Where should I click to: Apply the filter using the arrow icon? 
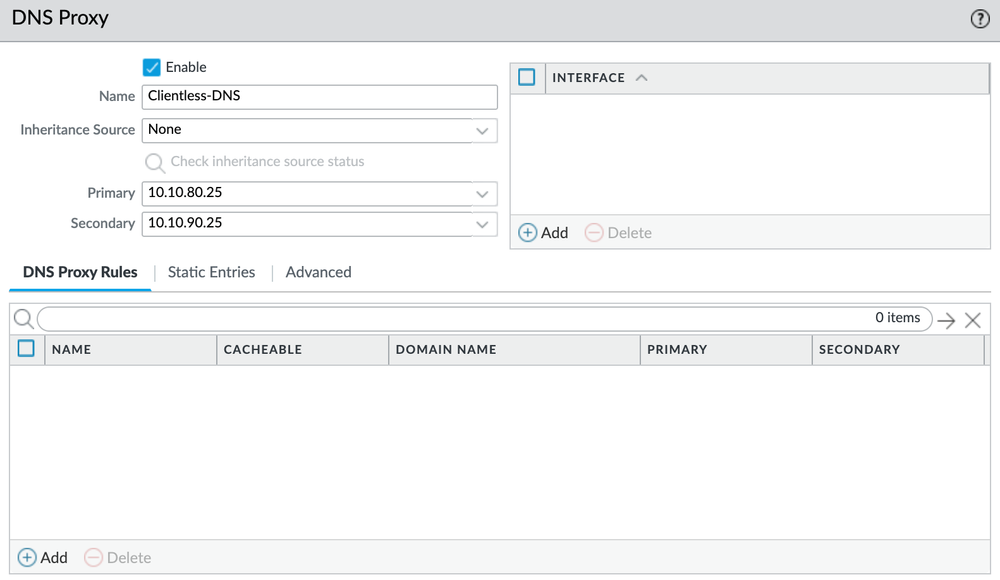click(x=947, y=318)
